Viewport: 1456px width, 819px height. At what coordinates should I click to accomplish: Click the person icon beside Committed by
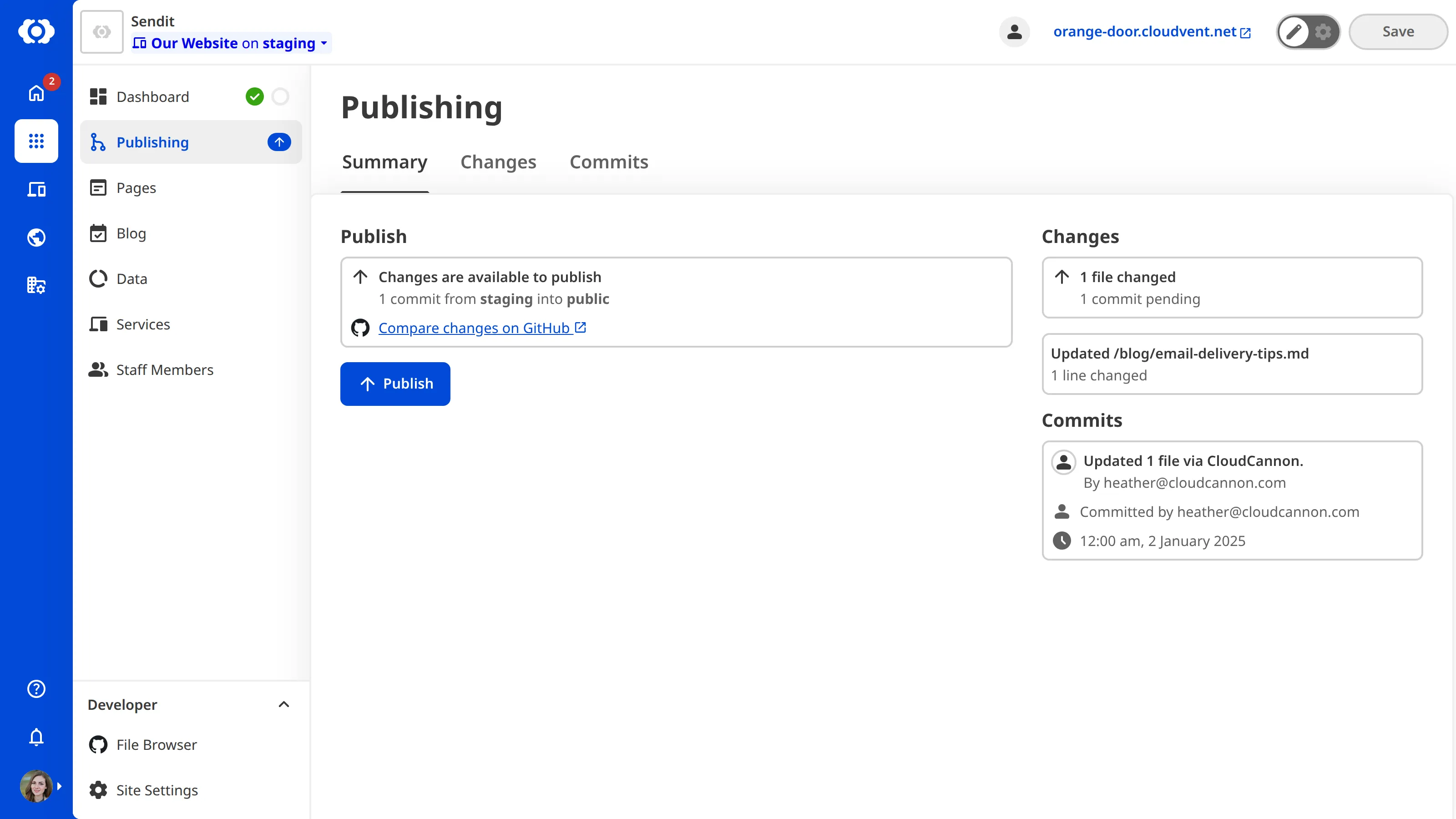coord(1062,511)
